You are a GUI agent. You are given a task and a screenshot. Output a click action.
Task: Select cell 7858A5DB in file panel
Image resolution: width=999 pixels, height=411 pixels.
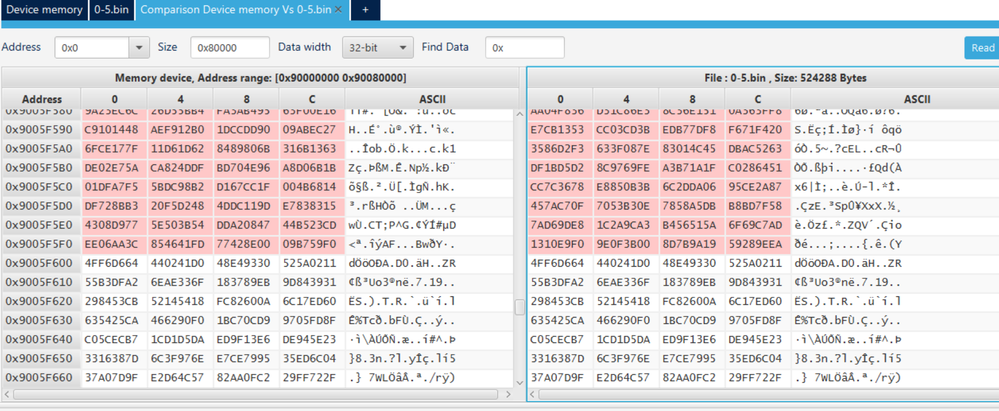point(692,206)
